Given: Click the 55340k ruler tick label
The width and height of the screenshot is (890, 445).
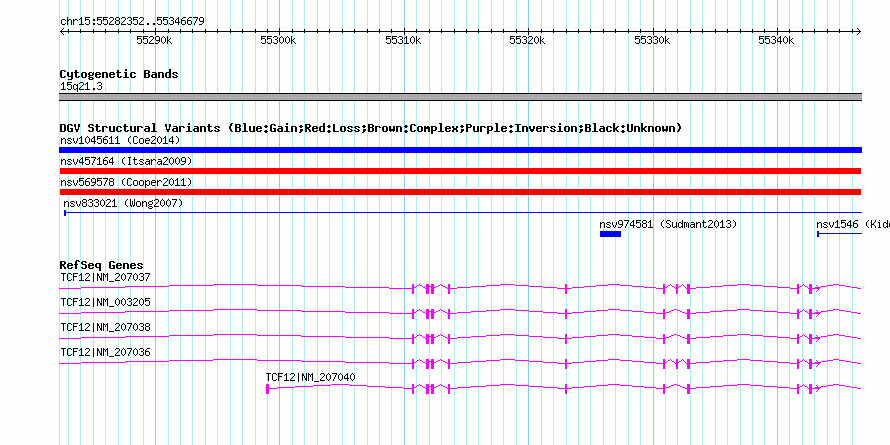Looking at the screenshot, I should point(776,41).
